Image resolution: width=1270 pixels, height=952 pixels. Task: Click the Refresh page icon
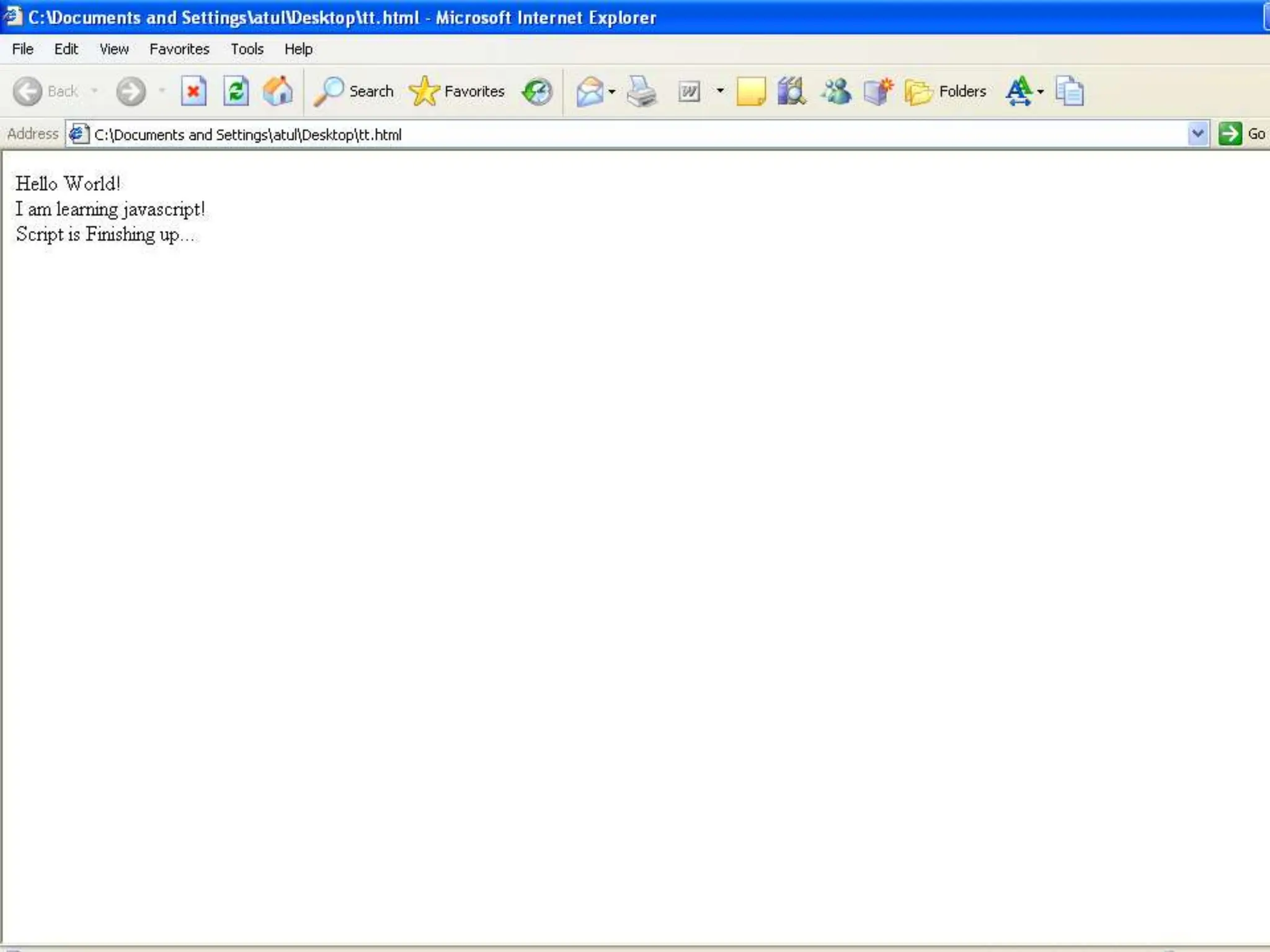[236, 92]
